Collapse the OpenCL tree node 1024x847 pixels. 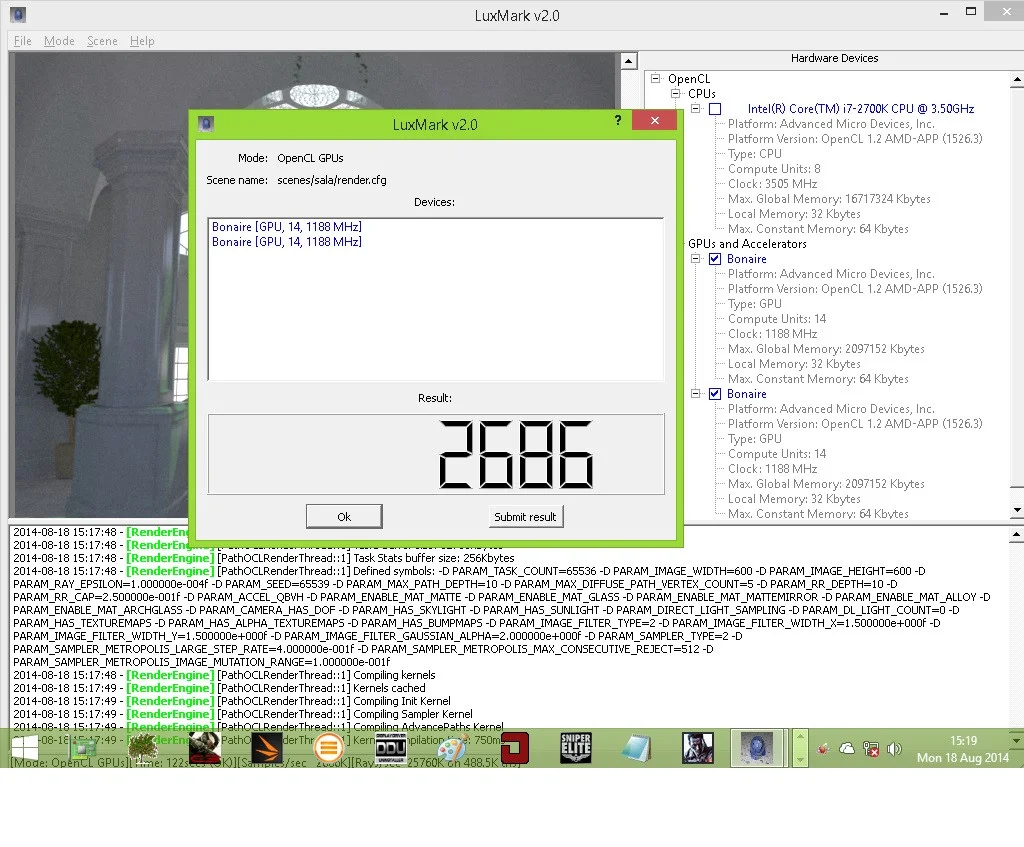(656, 79)
